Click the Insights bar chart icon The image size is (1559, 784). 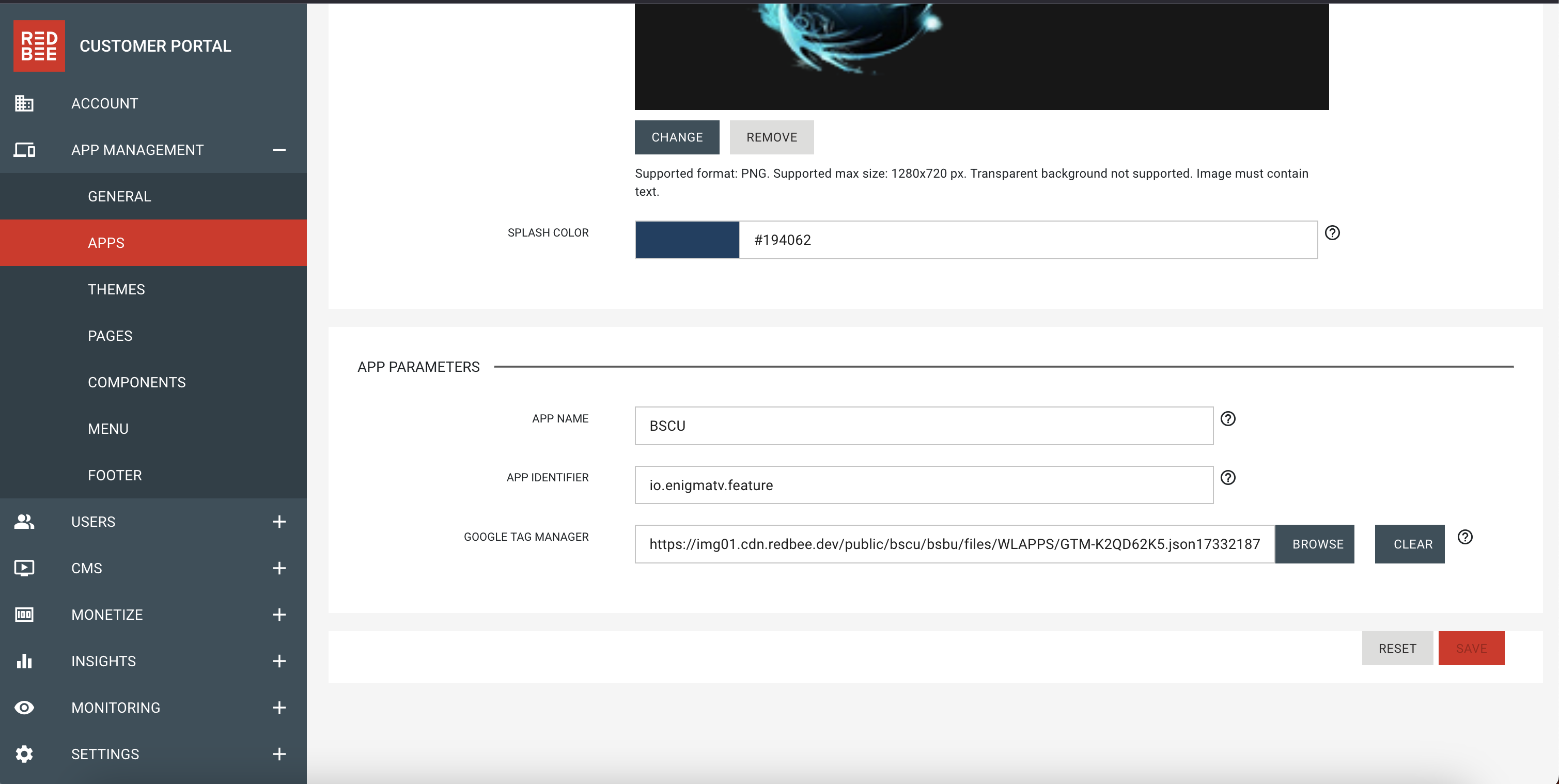(24, 661)
